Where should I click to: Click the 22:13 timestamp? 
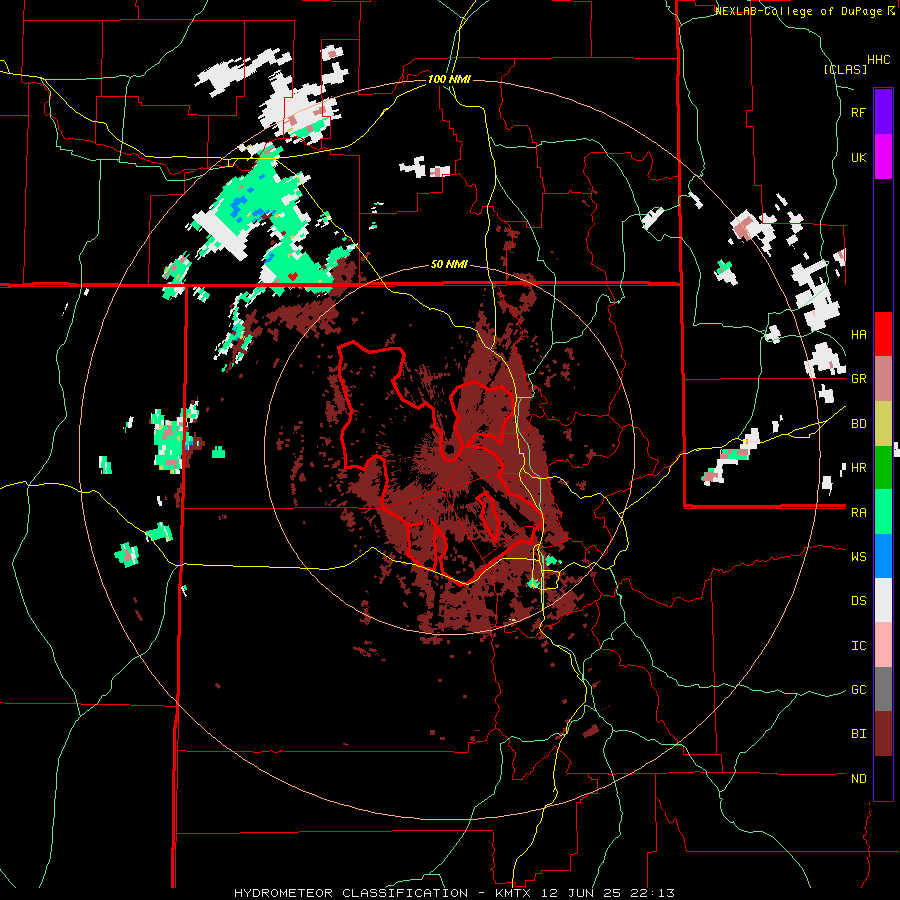pyautogui.click(x=653, y=893)
